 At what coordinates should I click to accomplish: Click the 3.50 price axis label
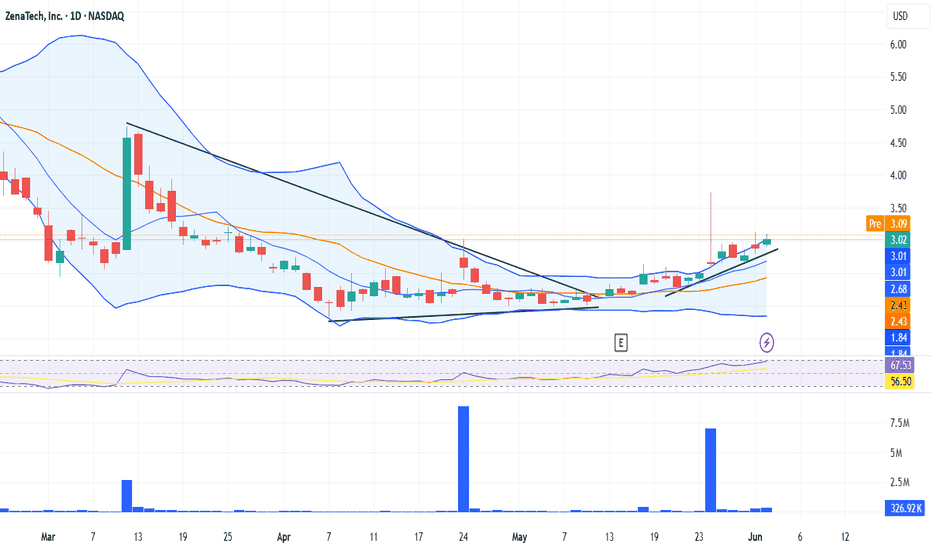click(898, 208)
